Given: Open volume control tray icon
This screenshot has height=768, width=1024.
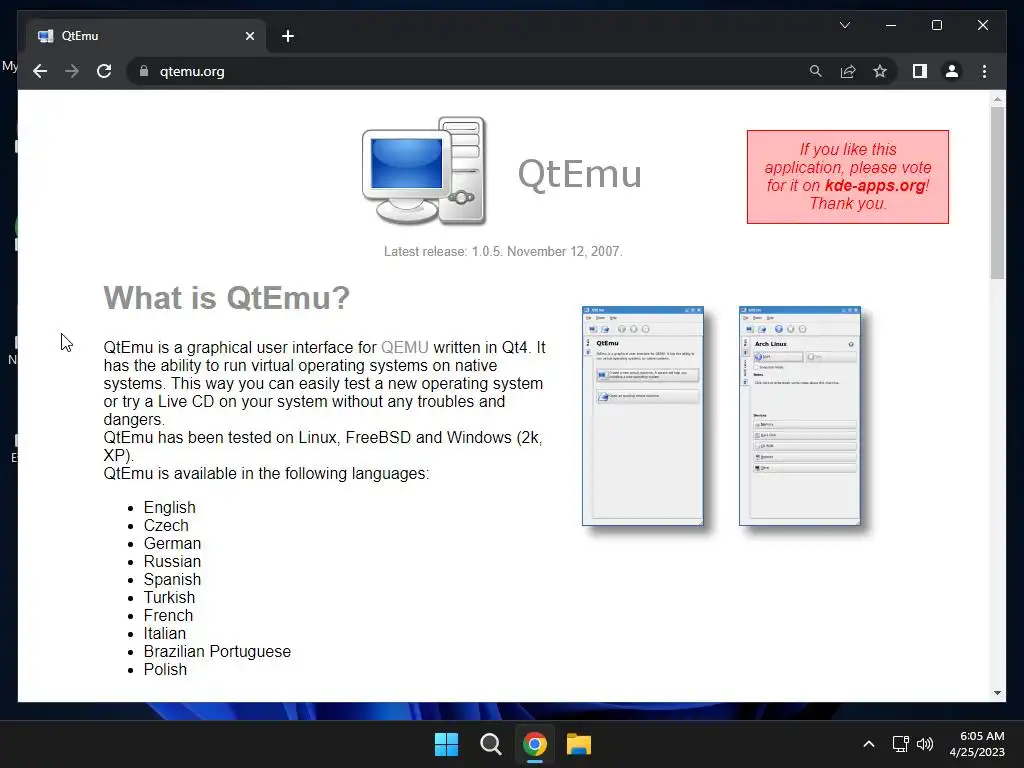Looking at the screenshot, I should (x=925, y=744).
